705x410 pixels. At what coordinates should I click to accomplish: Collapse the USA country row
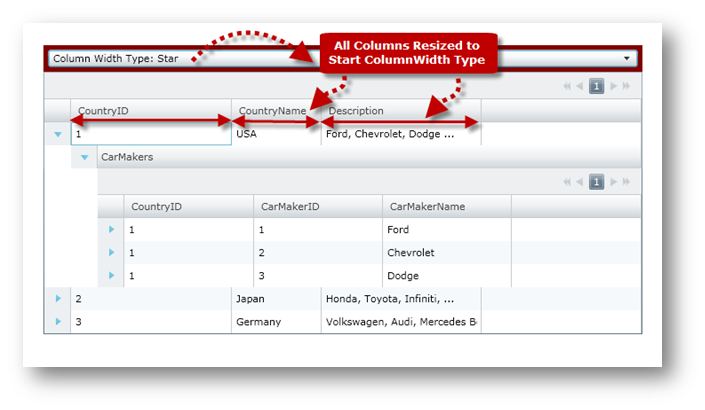click(58, 133)
